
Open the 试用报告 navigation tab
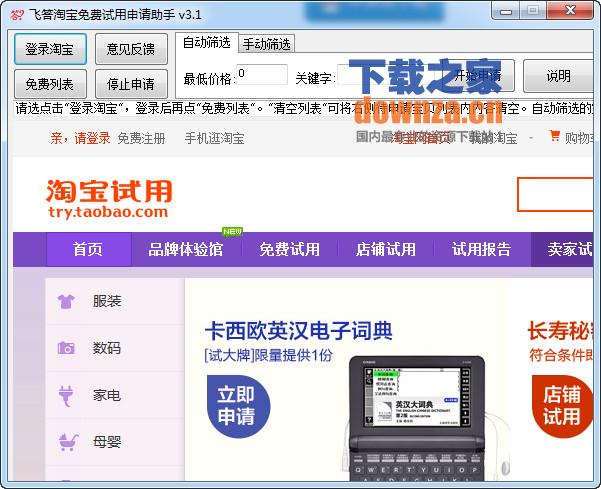pyautogui.click(x=482, y=249)
